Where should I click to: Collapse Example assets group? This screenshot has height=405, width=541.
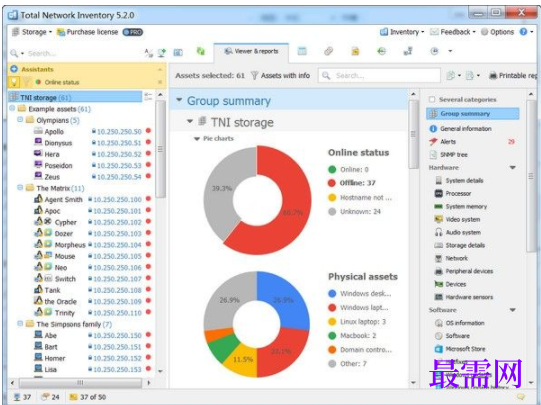[12, 108]
